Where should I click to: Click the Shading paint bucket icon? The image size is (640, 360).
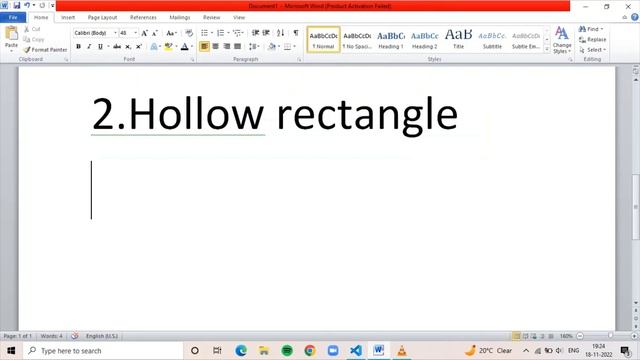272,47
